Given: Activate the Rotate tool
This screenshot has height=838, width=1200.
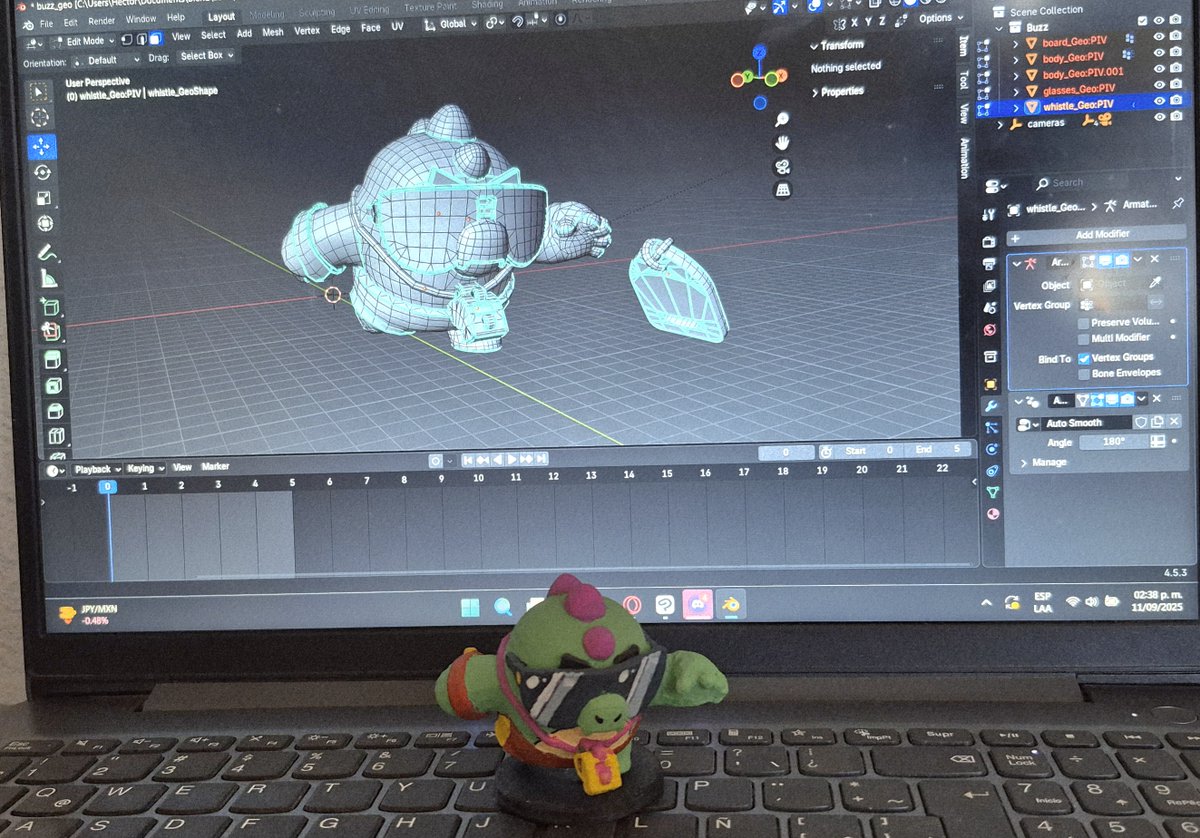Looking at the screenshot, I should coord(42,173).
